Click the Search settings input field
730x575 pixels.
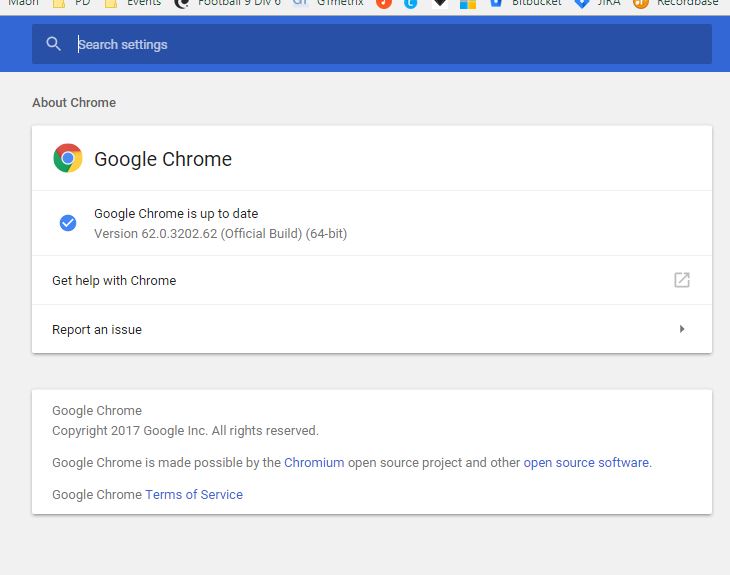[372, 44]
